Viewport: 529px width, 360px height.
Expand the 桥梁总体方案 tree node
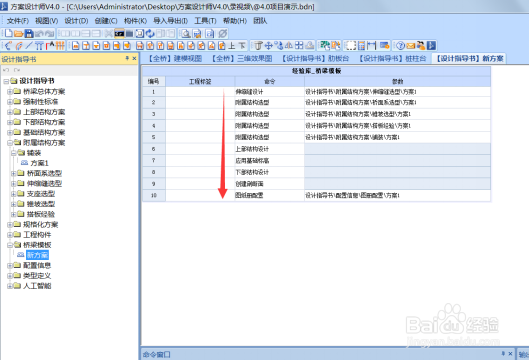10,91
